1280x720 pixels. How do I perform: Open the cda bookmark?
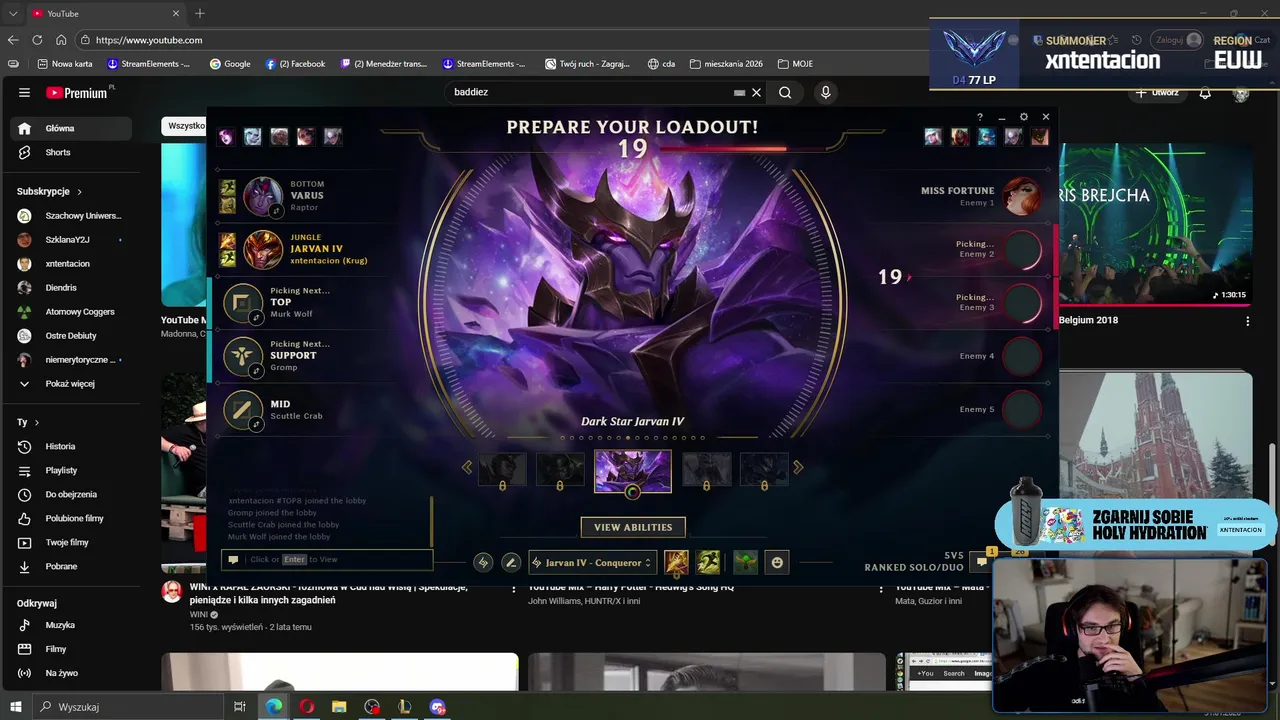pyautogui.click(x=661, y=64)
